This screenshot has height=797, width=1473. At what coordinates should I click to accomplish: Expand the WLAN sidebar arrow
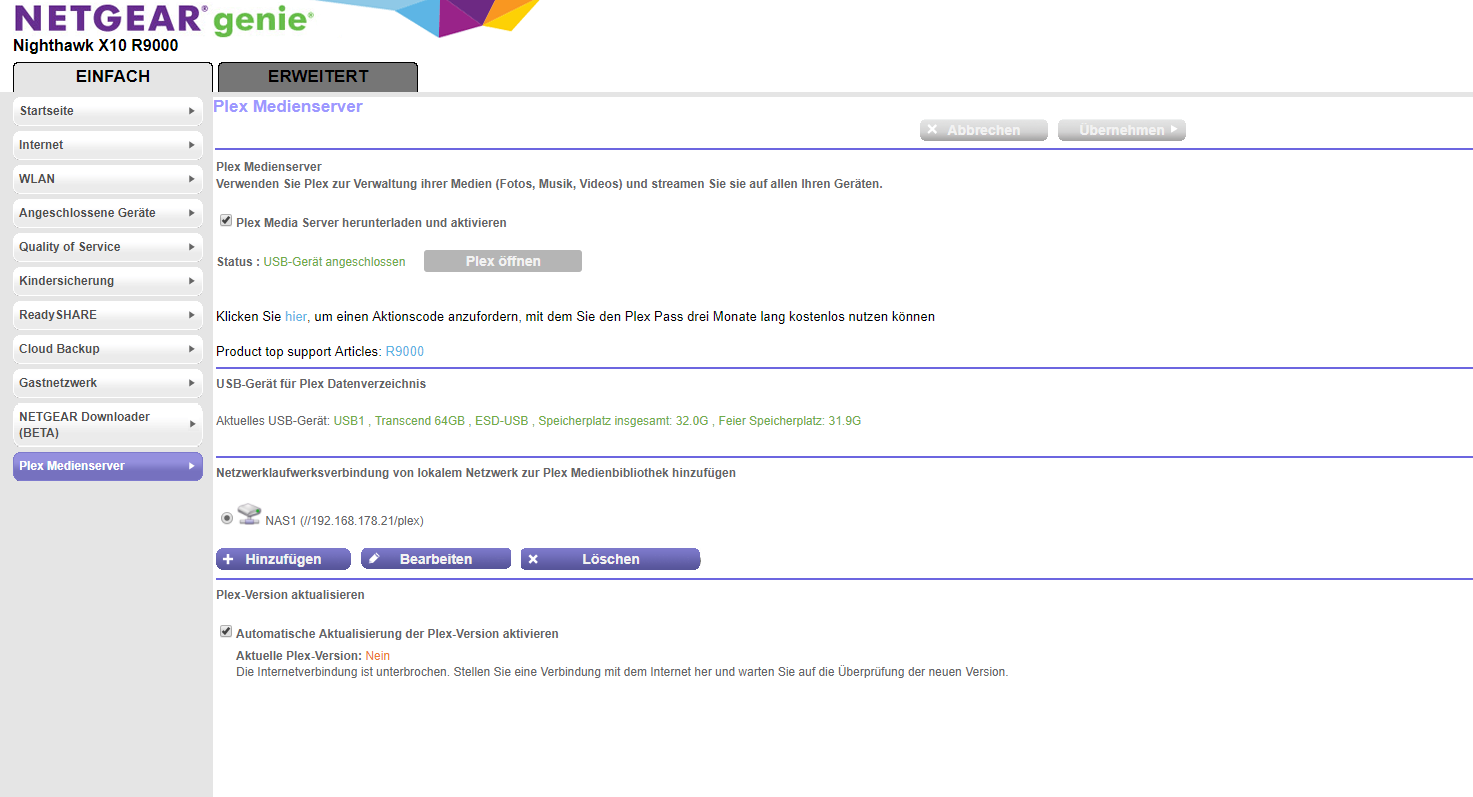[x=191, y=179]
